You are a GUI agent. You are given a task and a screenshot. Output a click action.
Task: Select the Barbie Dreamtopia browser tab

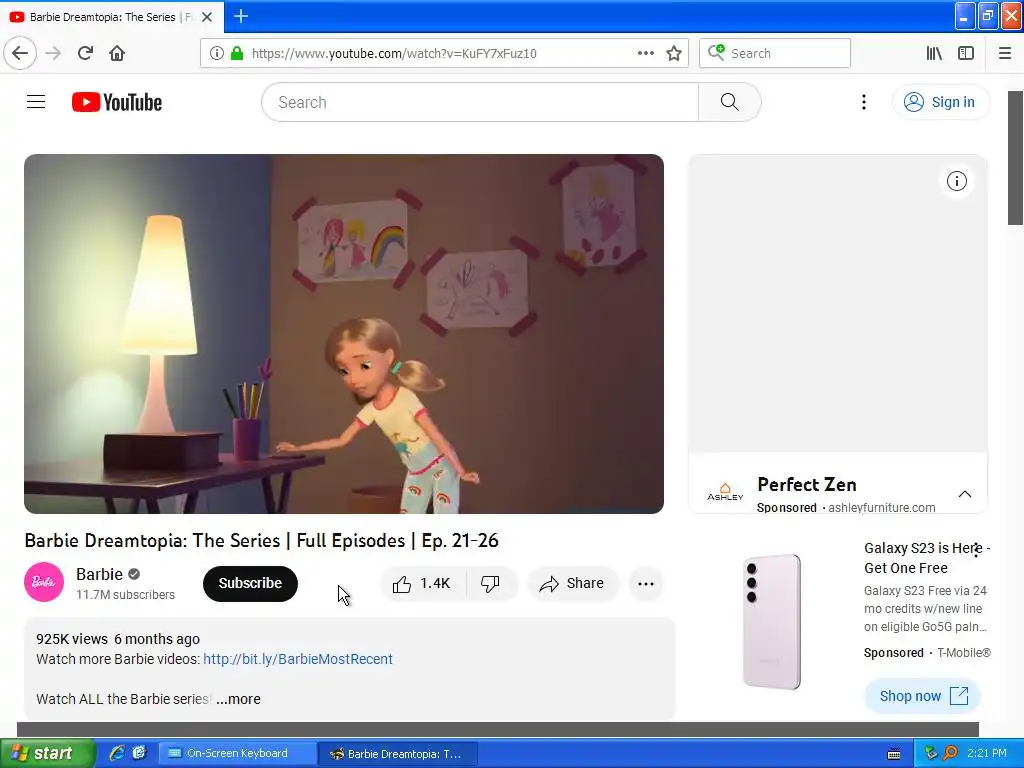[x=112, y=17]
